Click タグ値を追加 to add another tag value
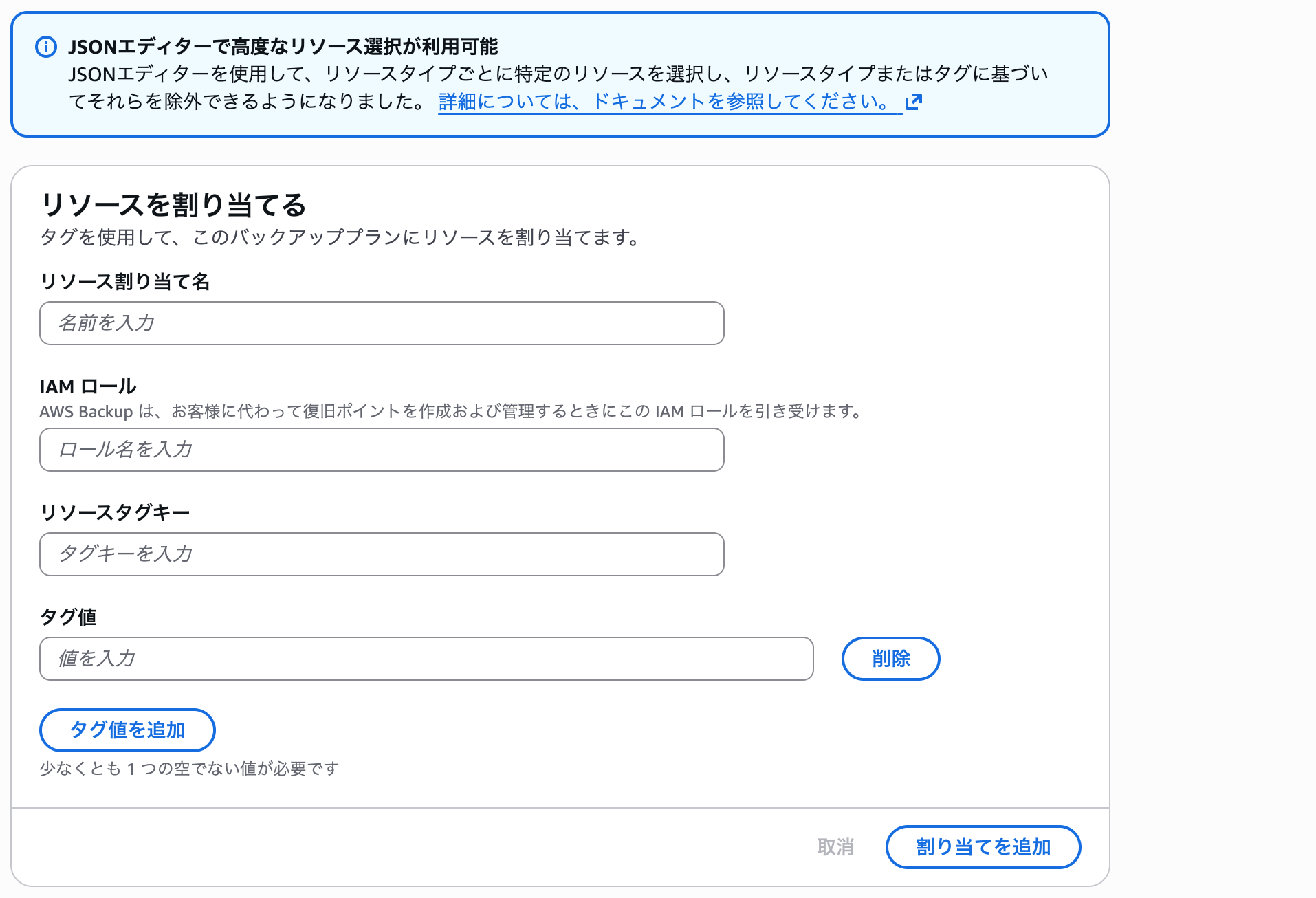 click(127, 730)
